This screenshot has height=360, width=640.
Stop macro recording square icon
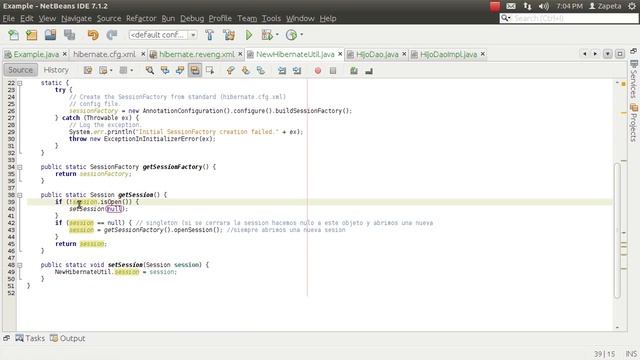[x=333, y=71]
